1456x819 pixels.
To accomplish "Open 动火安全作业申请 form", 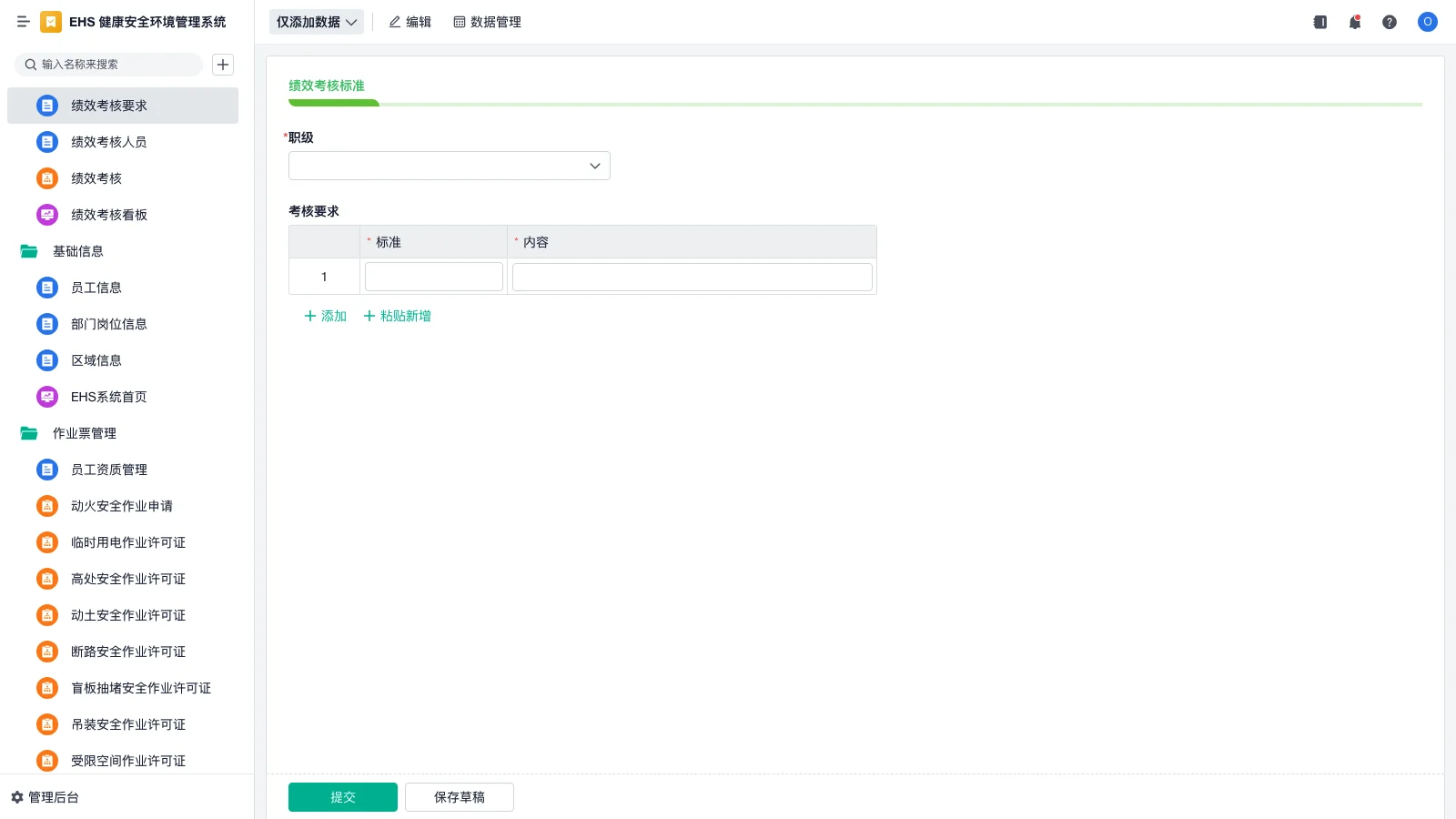I will pyautogui.click(x=122, y=506).
